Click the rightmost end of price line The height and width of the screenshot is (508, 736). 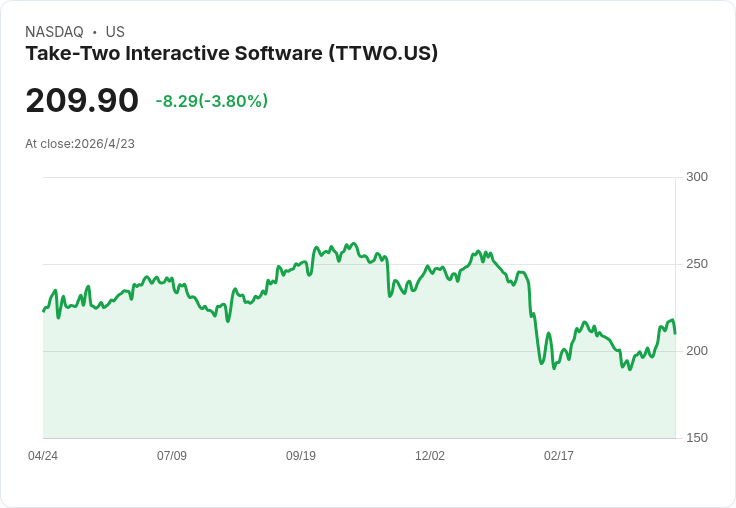tap(675, 333)
